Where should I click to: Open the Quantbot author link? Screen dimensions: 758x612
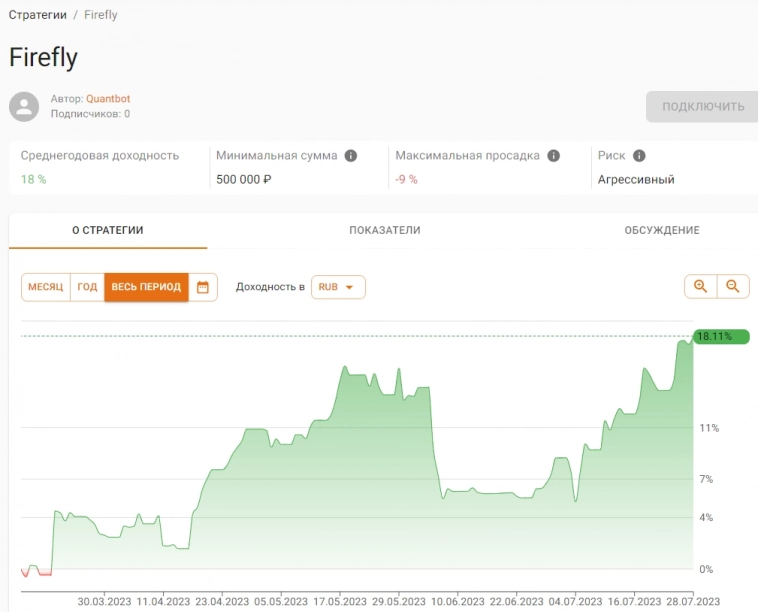point(108,99)
